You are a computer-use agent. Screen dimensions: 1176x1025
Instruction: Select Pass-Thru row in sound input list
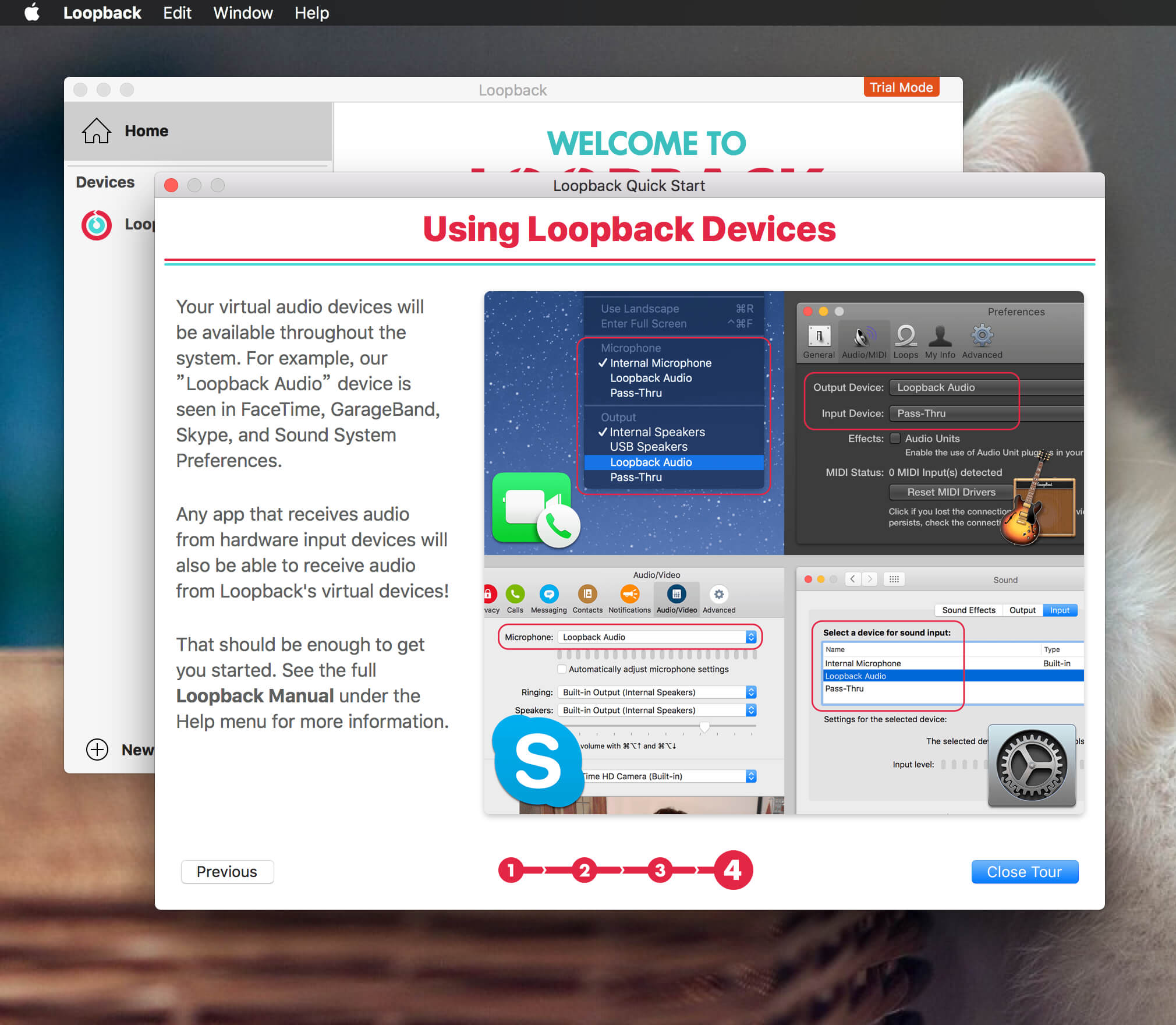(953, 688)
